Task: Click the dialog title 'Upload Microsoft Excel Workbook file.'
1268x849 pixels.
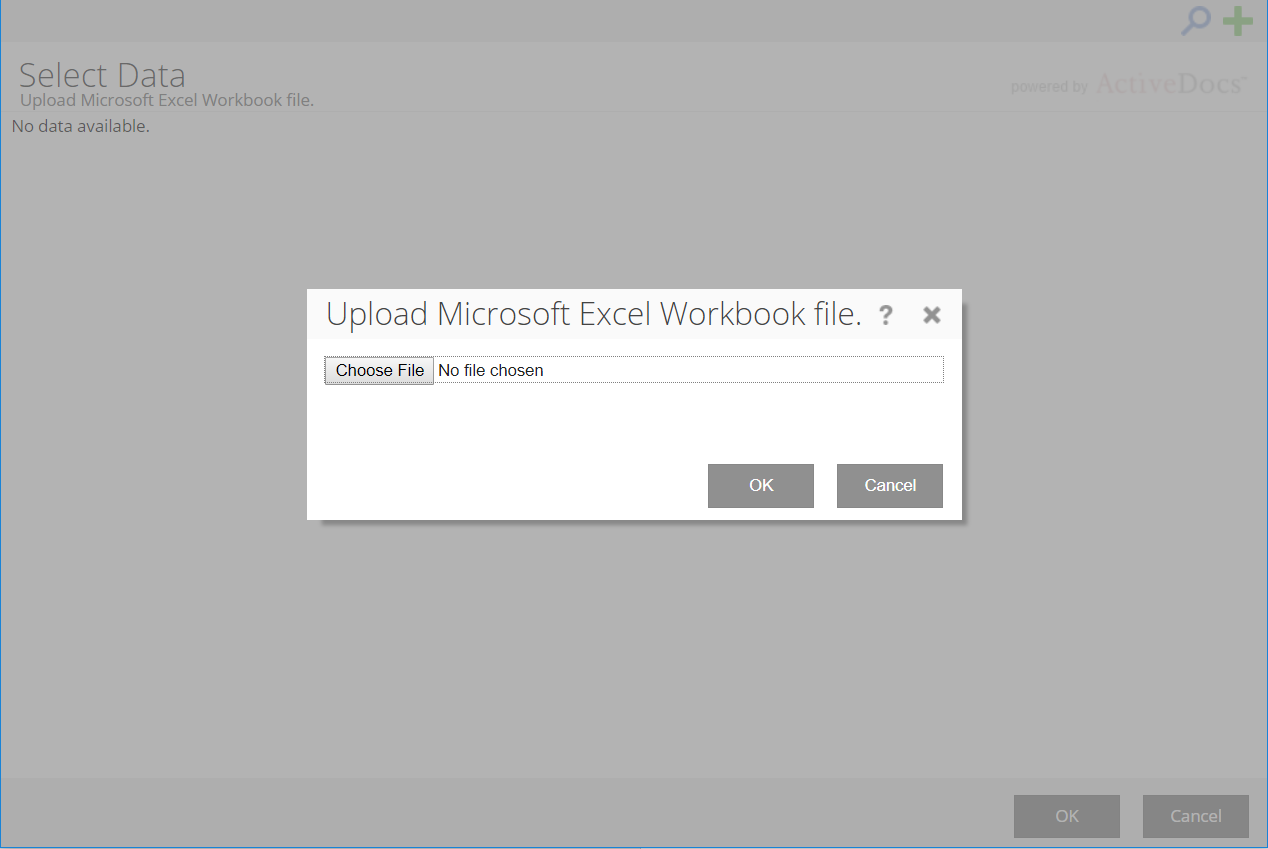Action: (594, 314)
